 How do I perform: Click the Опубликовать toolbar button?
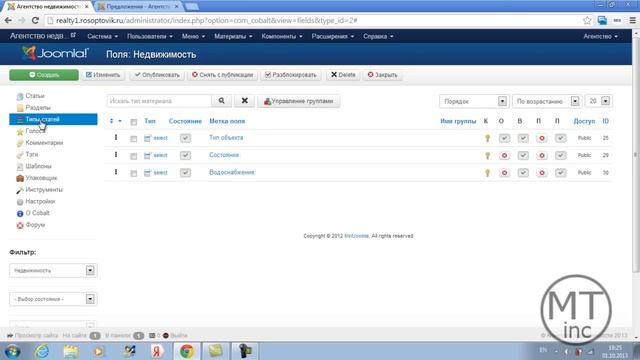click(157, 75)
